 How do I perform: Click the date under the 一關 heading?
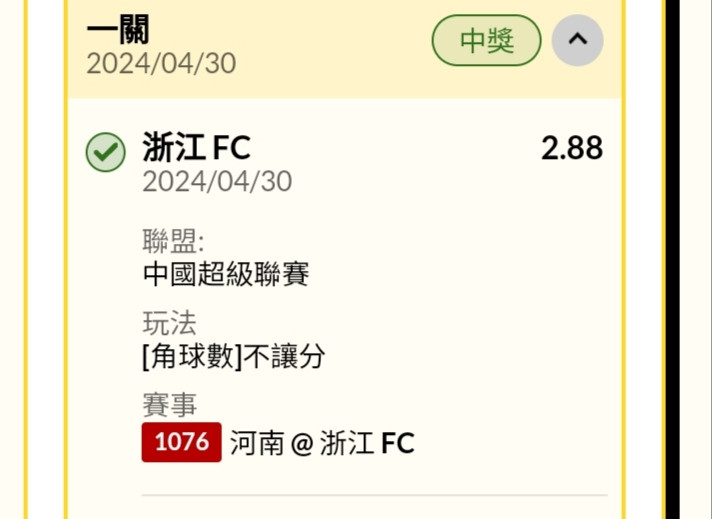pos(161,64)
